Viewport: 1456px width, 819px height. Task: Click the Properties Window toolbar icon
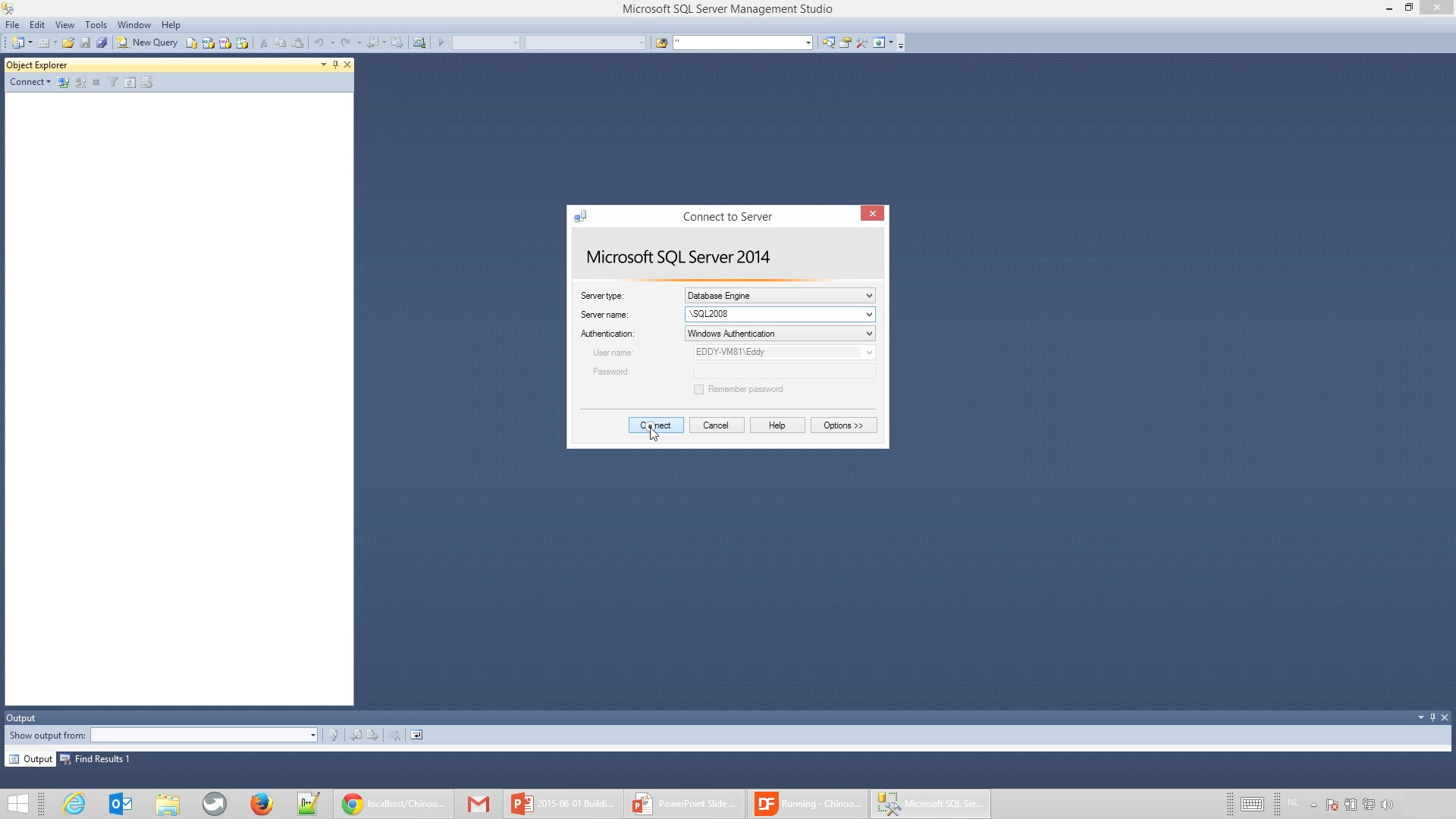(845, 42)
